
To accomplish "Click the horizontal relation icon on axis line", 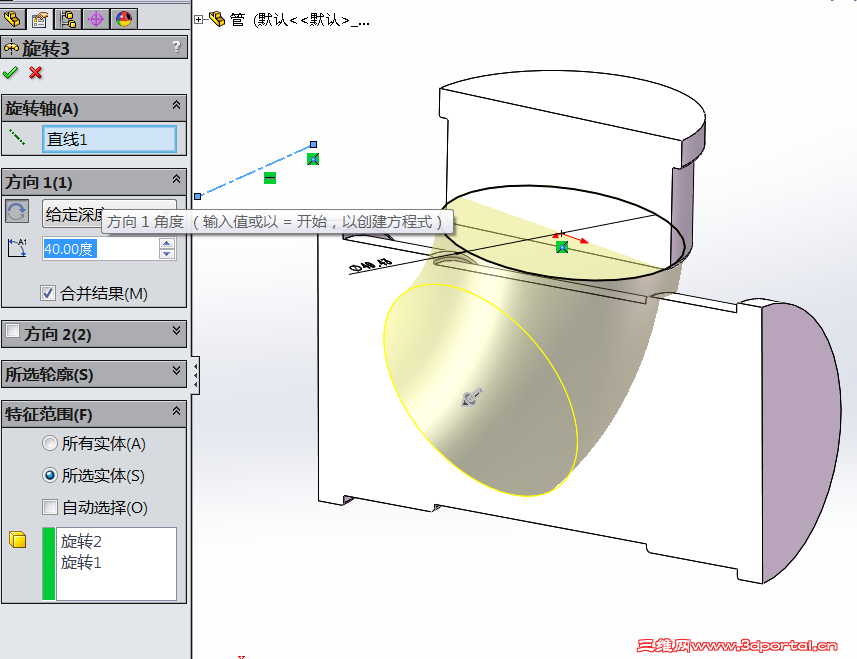I will pyautogui.click(x=270, y=178).
